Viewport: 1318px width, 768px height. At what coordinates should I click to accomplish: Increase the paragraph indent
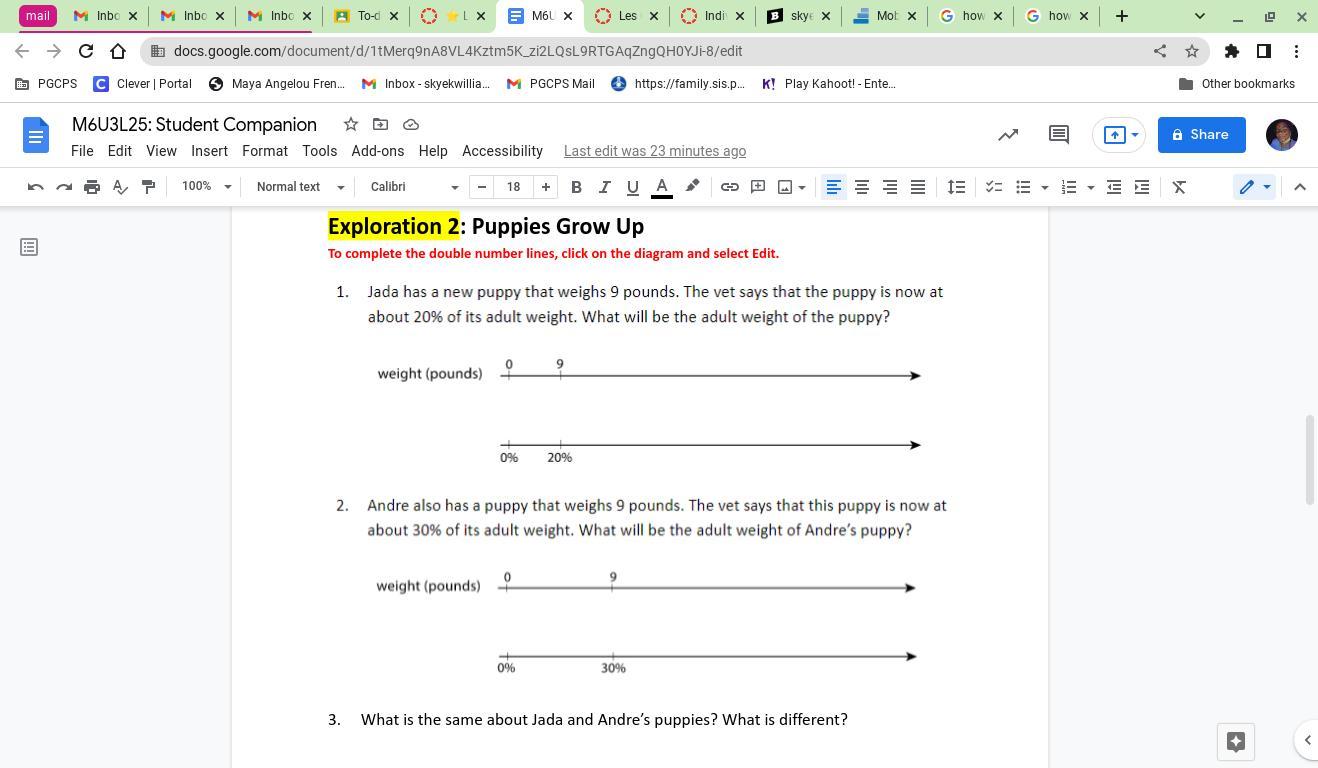pos(1142,187)
